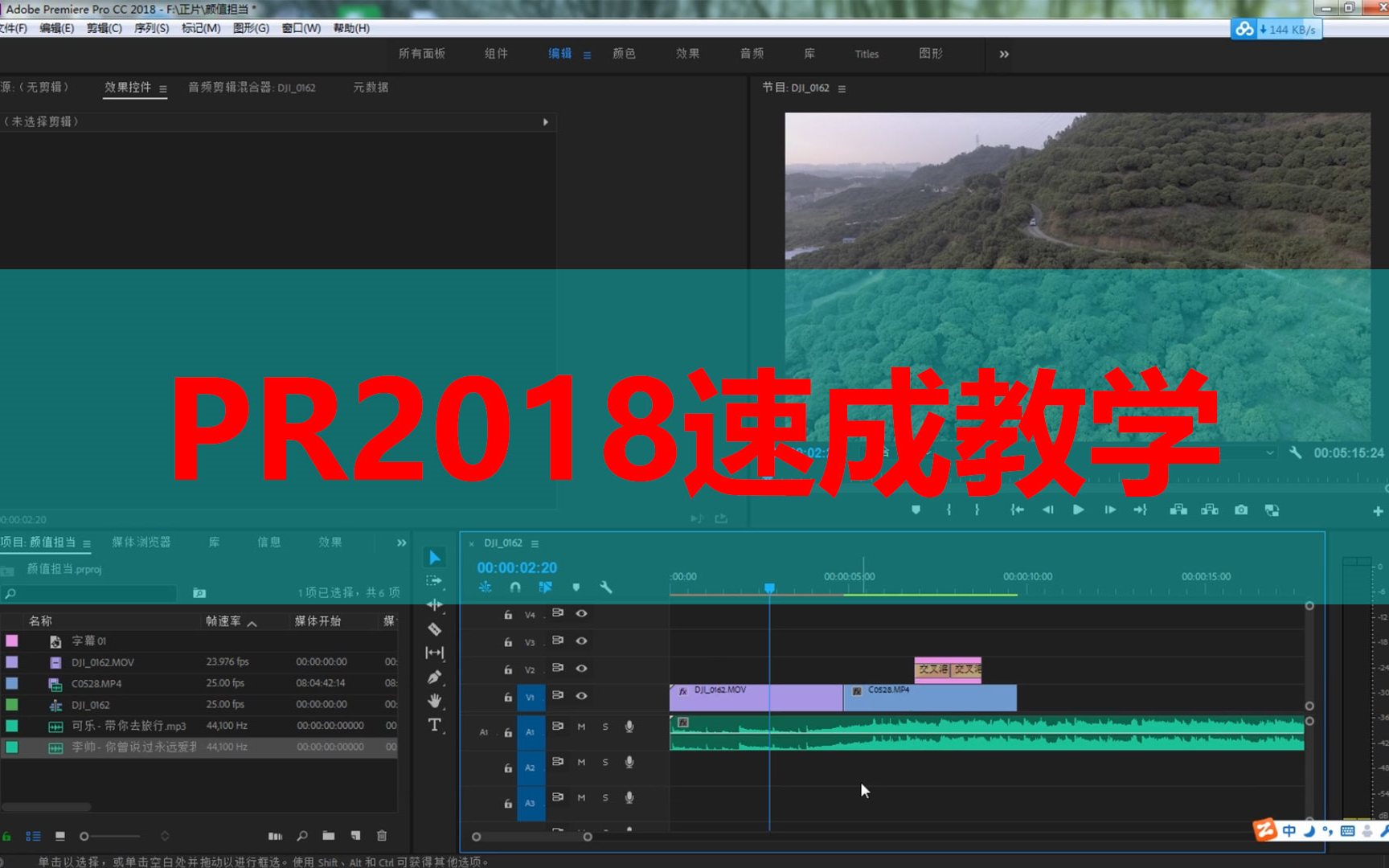Open the DJI_0162 timeline panel menu
The width and height of the screenshot is (1389, 868).
tap(535, 543)
